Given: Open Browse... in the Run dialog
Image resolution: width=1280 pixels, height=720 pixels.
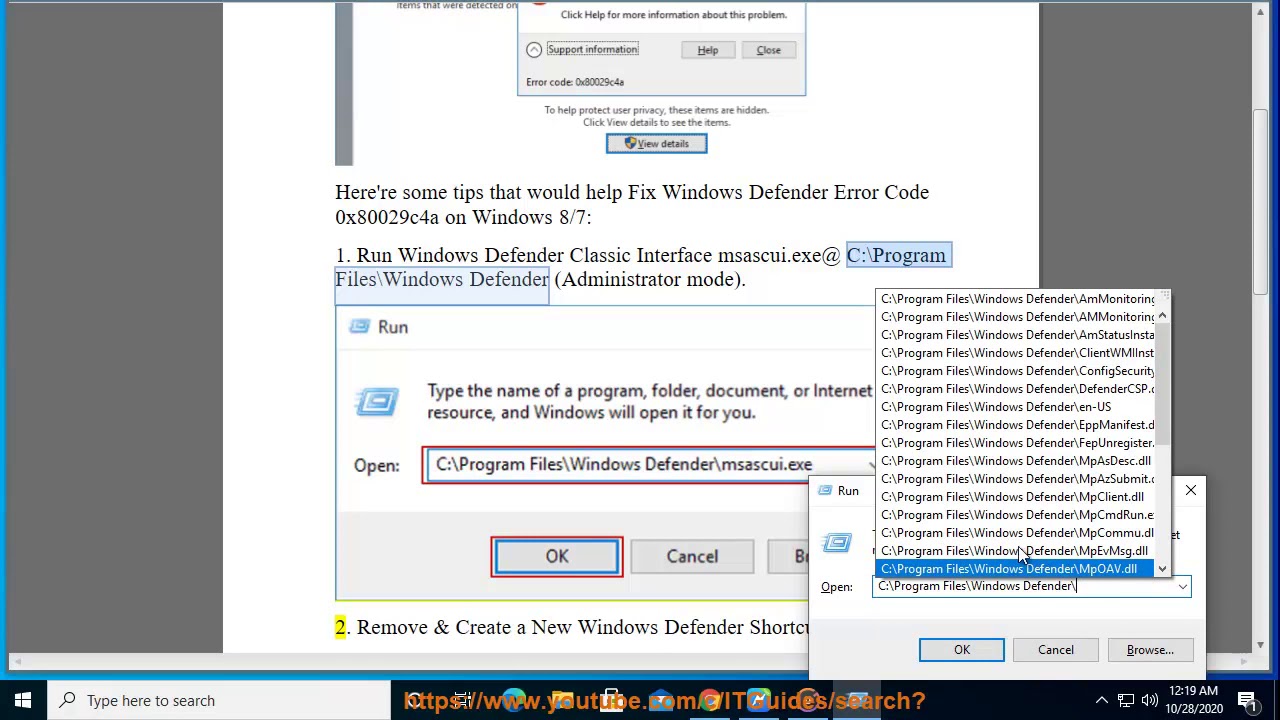Looking at the screenshot, I should point(1150,650).
